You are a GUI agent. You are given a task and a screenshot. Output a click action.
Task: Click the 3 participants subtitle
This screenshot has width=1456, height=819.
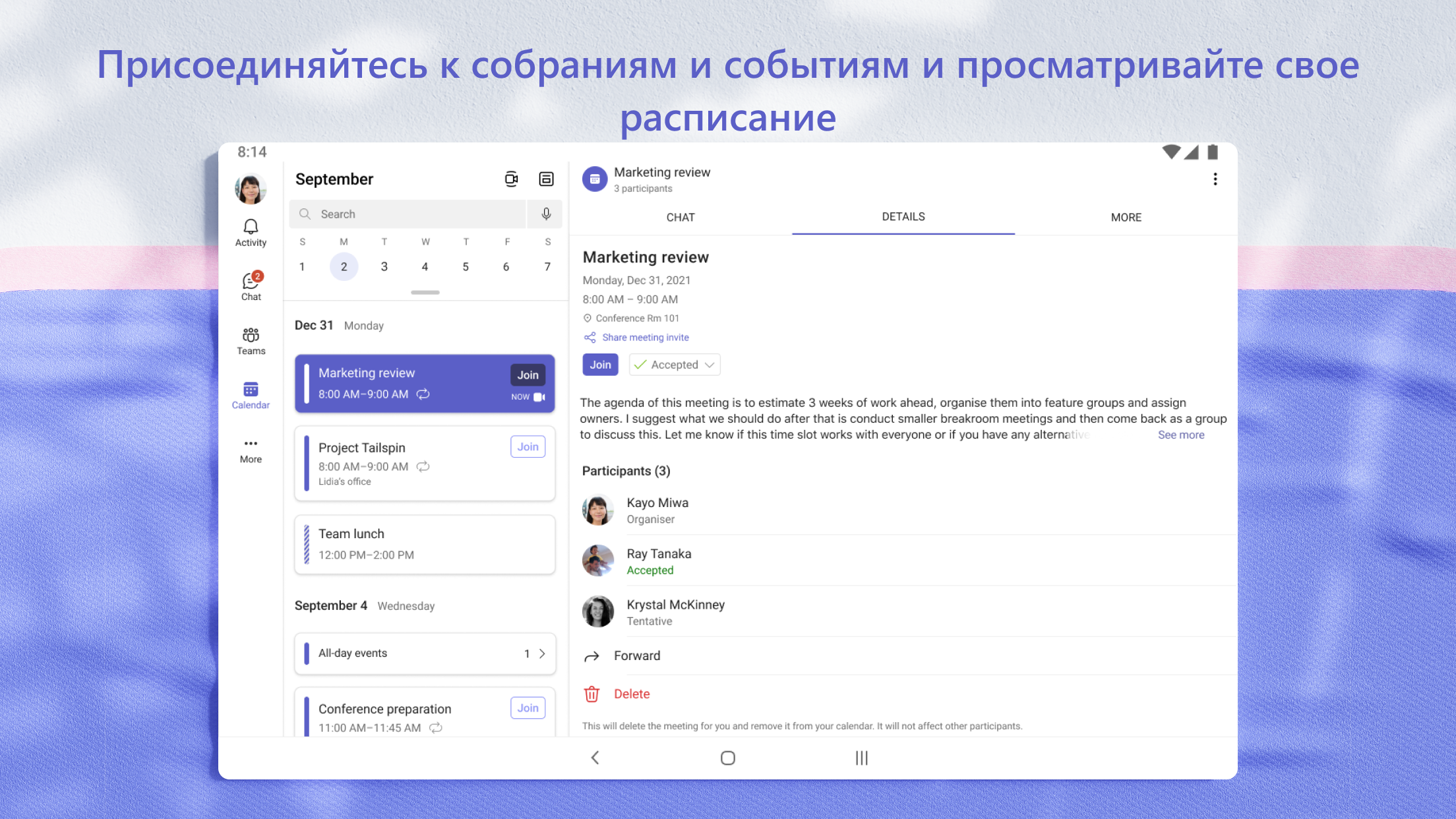[643, 189]
